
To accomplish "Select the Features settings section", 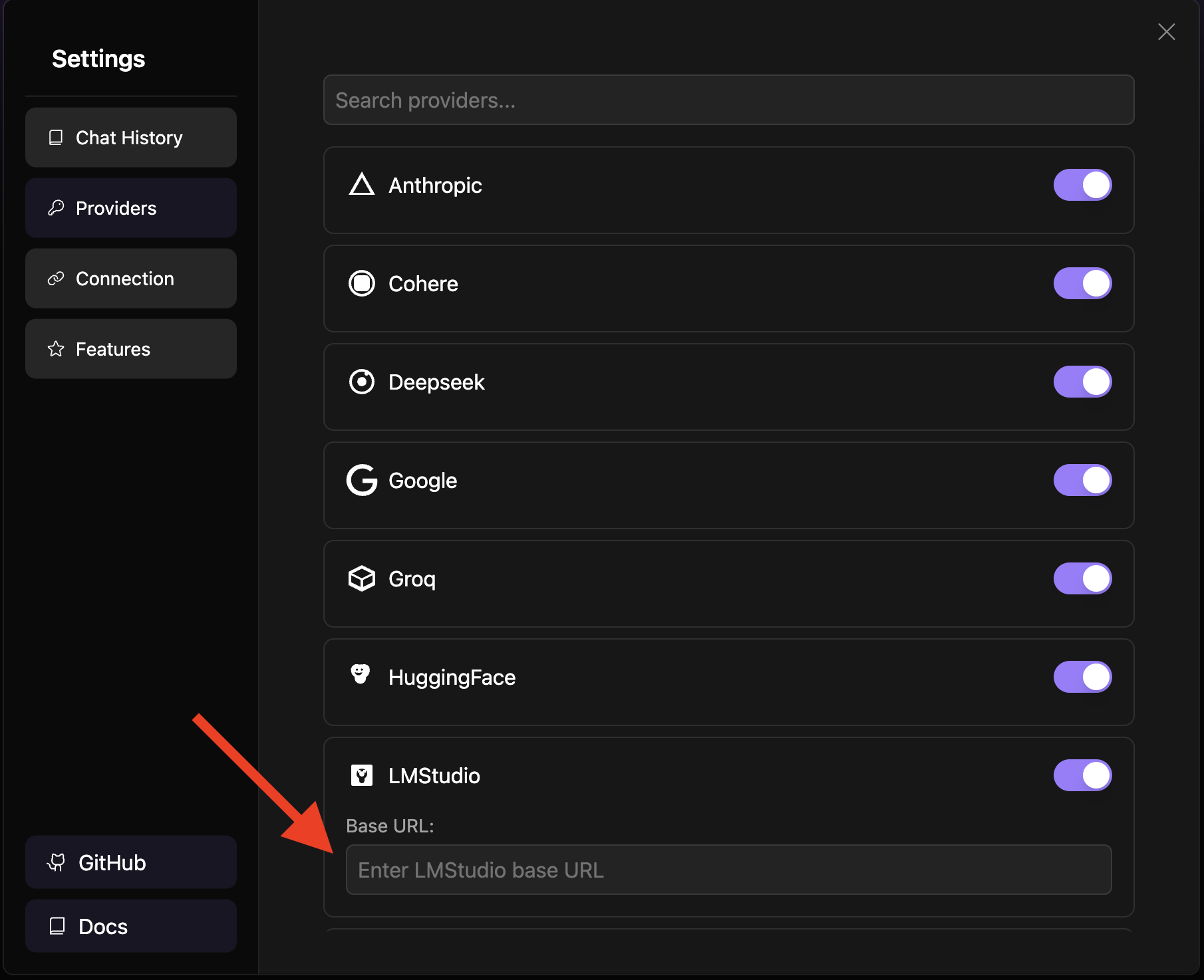I will point(130,348).
